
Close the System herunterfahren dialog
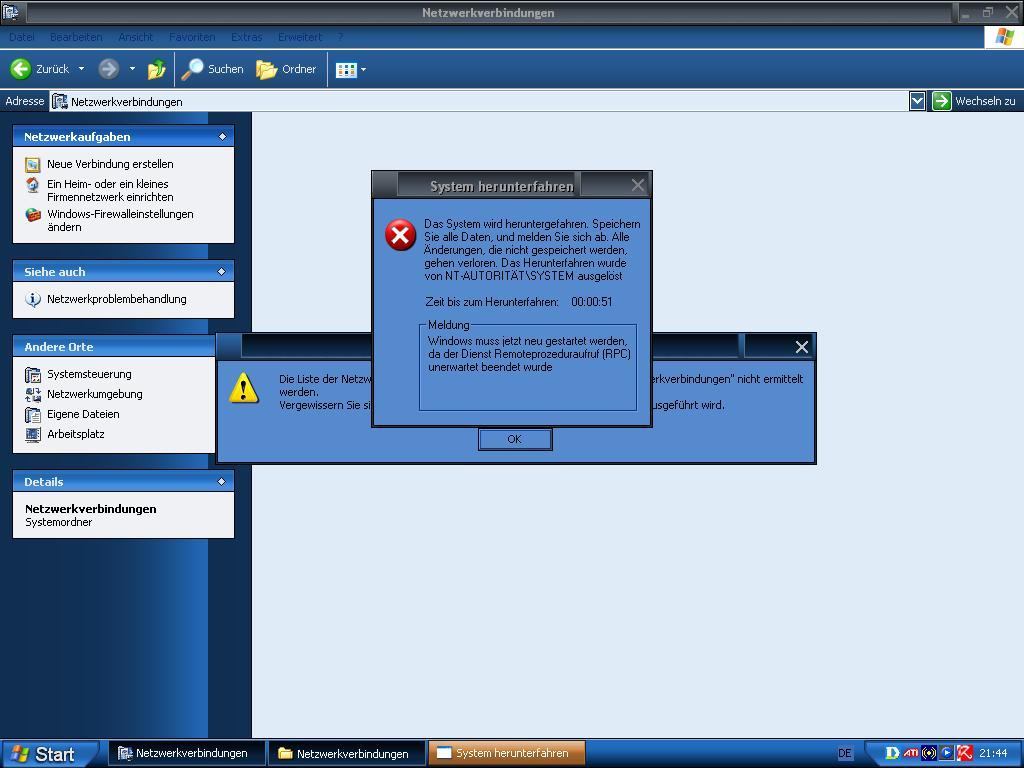[x=638, y=185]
